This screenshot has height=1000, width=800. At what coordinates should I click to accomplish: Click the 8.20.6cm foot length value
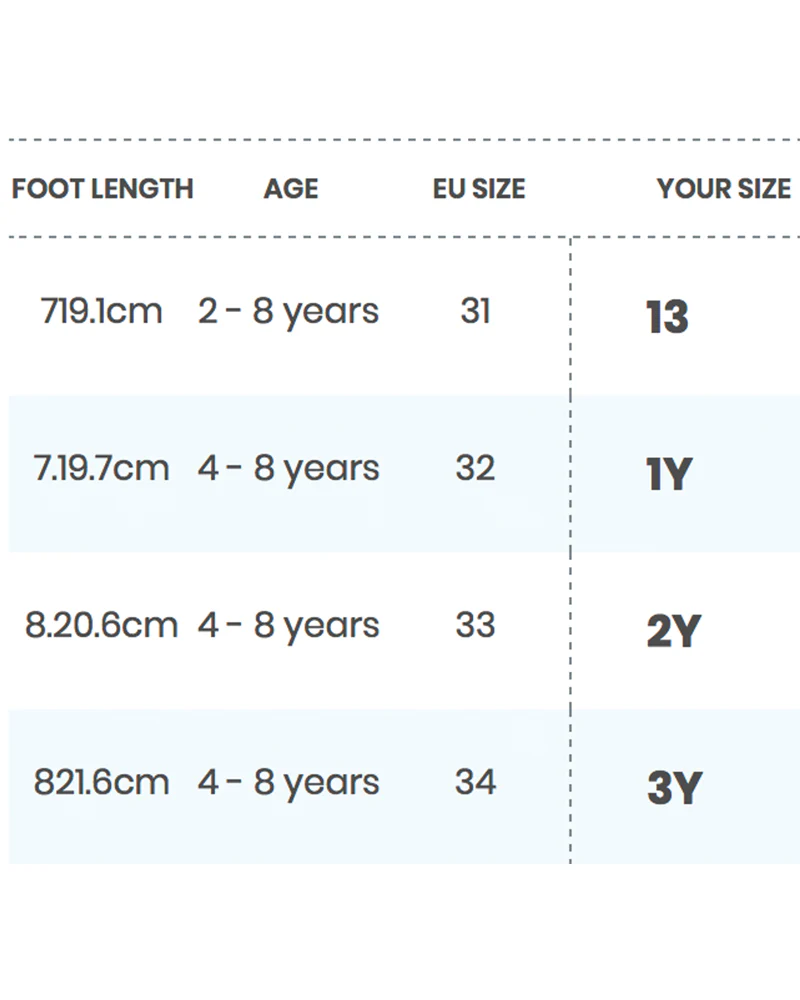tap(101, 625)
